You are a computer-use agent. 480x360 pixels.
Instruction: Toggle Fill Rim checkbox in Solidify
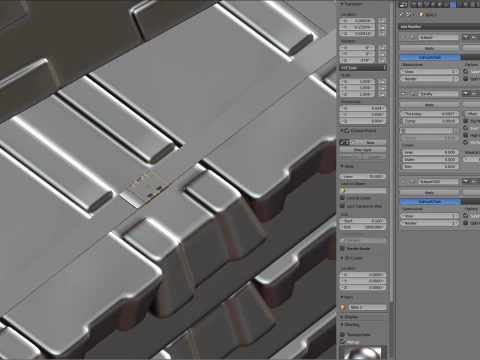point(466,142)
